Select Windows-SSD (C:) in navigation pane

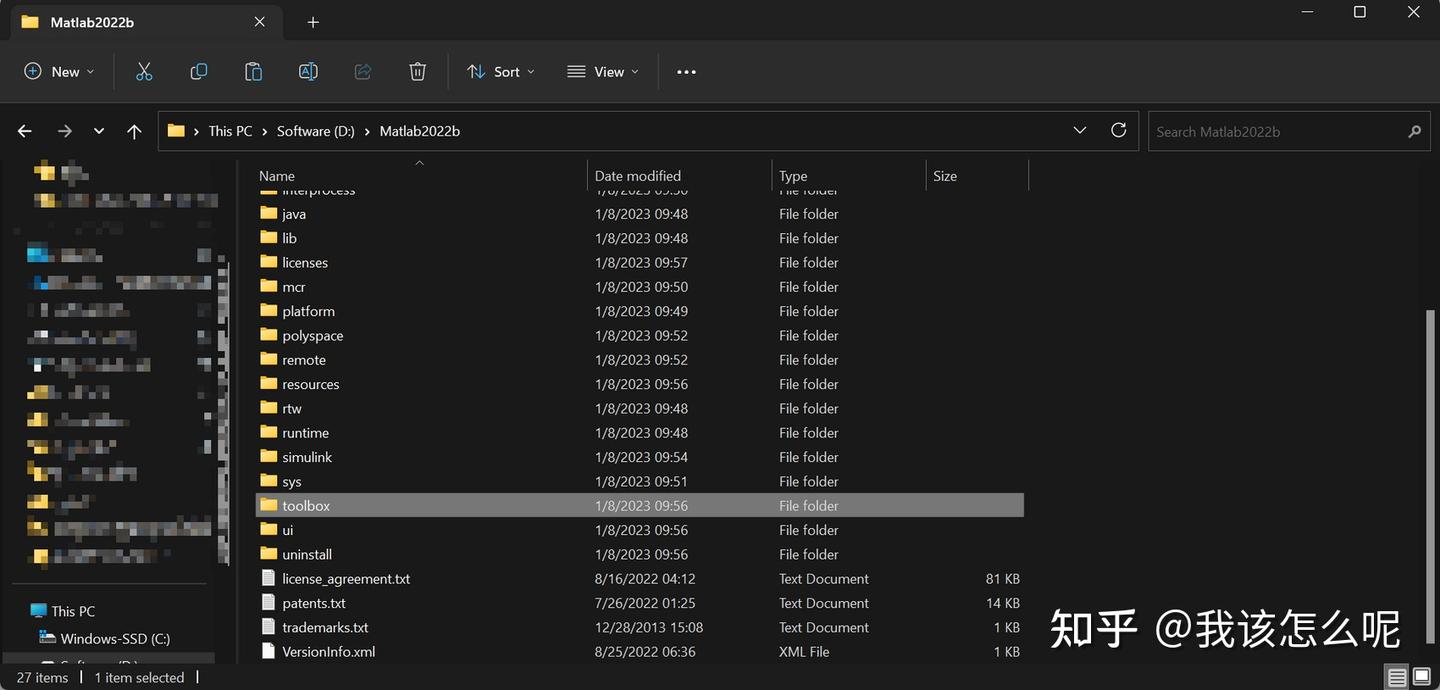[115, 638]
